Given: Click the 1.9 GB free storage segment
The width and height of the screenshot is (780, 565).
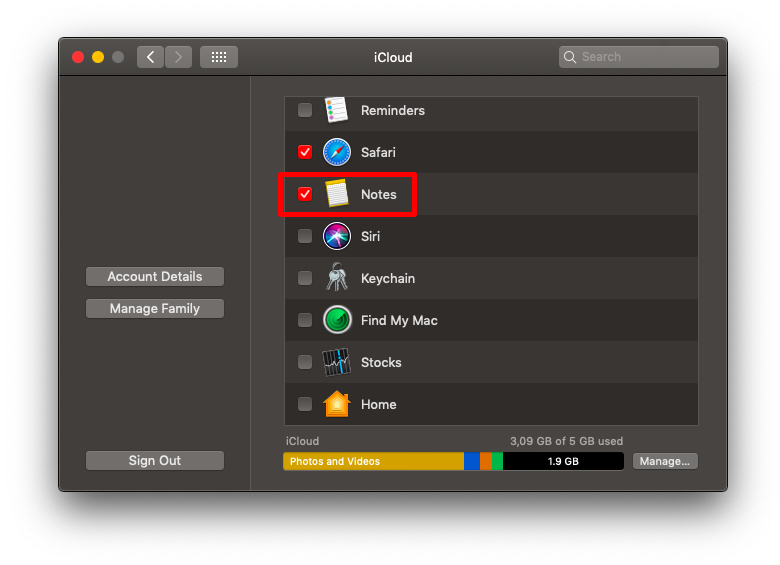Looking at the screenshot, I should 563,461.
